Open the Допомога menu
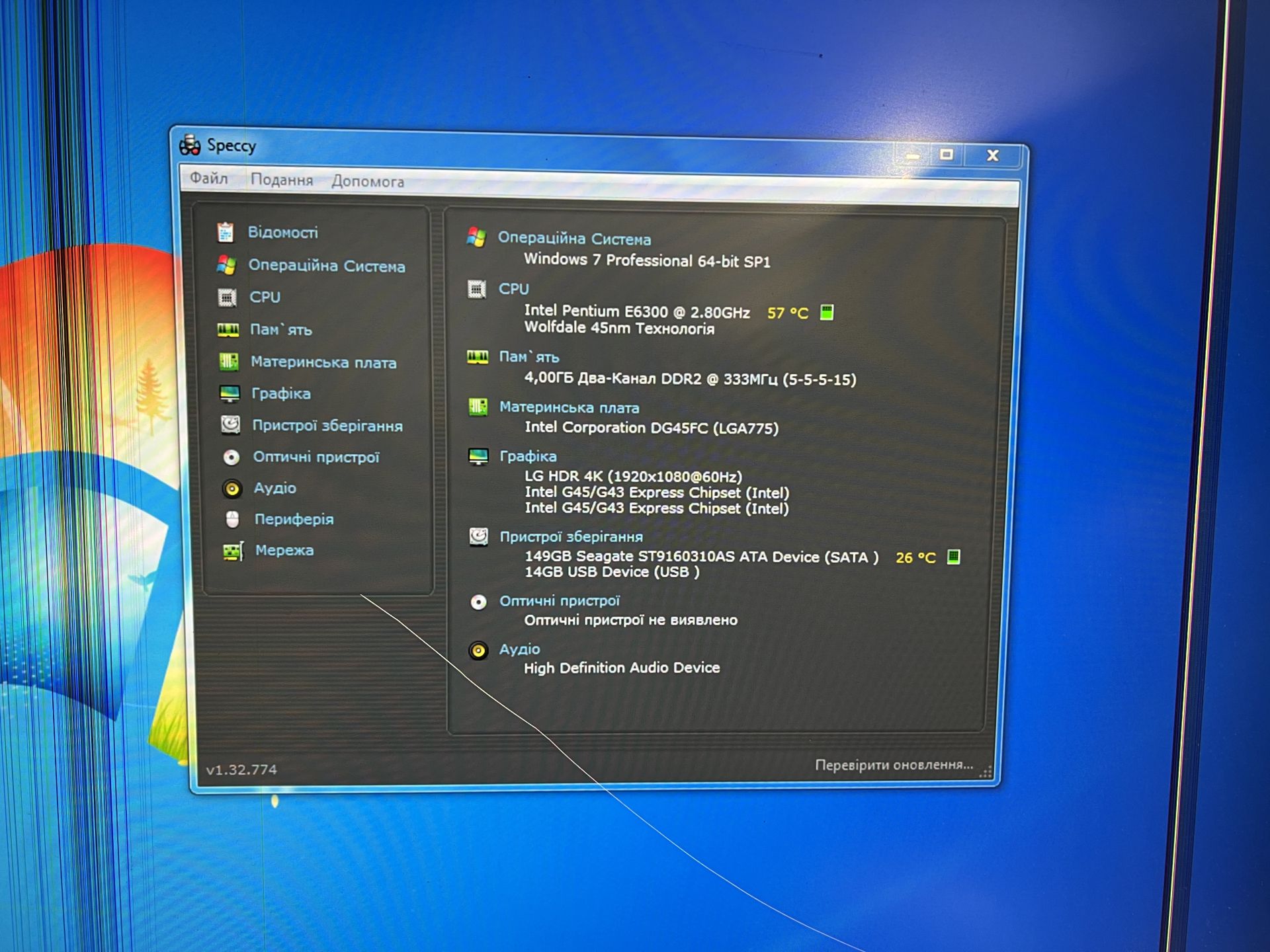Image resolution: width=1270 pixels, height=952 pixels. tap(368, 181)
